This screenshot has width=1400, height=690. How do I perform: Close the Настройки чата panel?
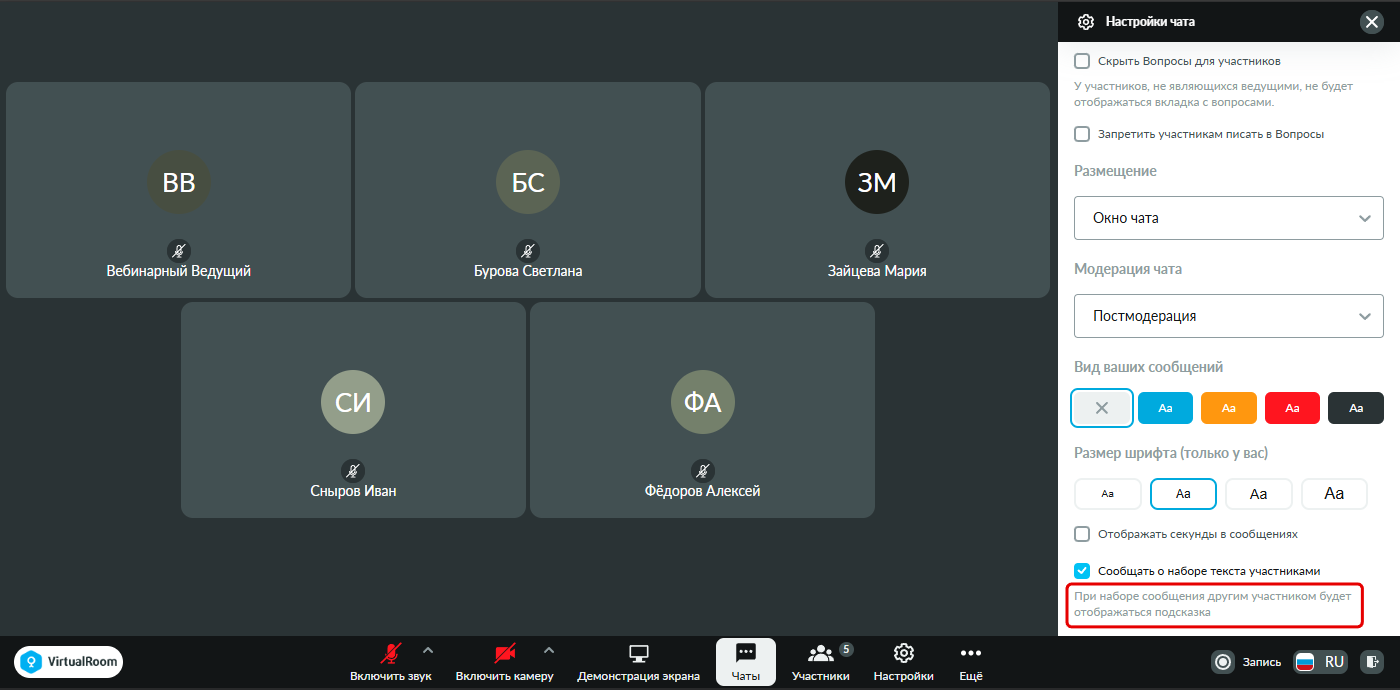(x=1370, y=21)
